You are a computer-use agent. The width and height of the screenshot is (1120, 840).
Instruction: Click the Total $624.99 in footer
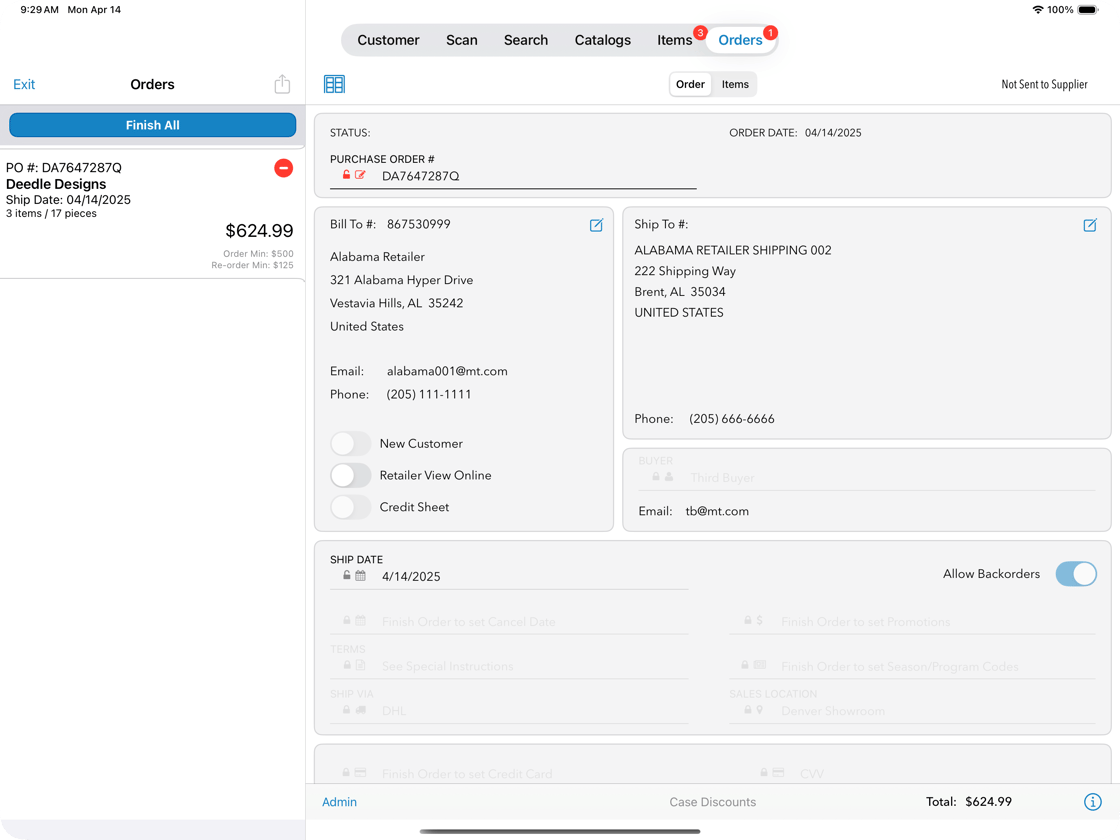click(969, 801)
